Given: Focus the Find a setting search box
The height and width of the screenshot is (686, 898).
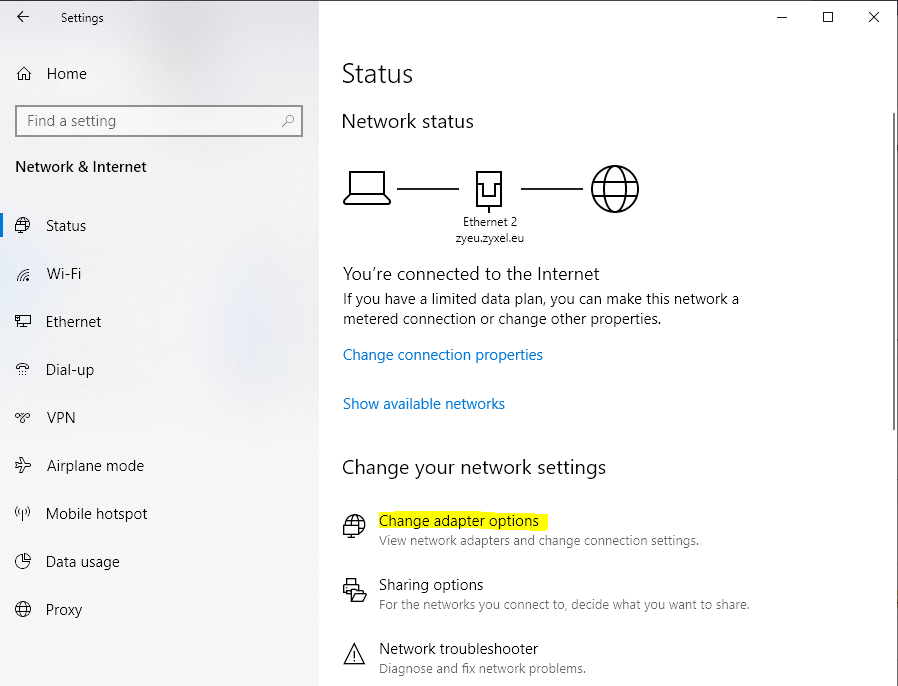Looking at the screenshot, I should (x=150, y=121).
